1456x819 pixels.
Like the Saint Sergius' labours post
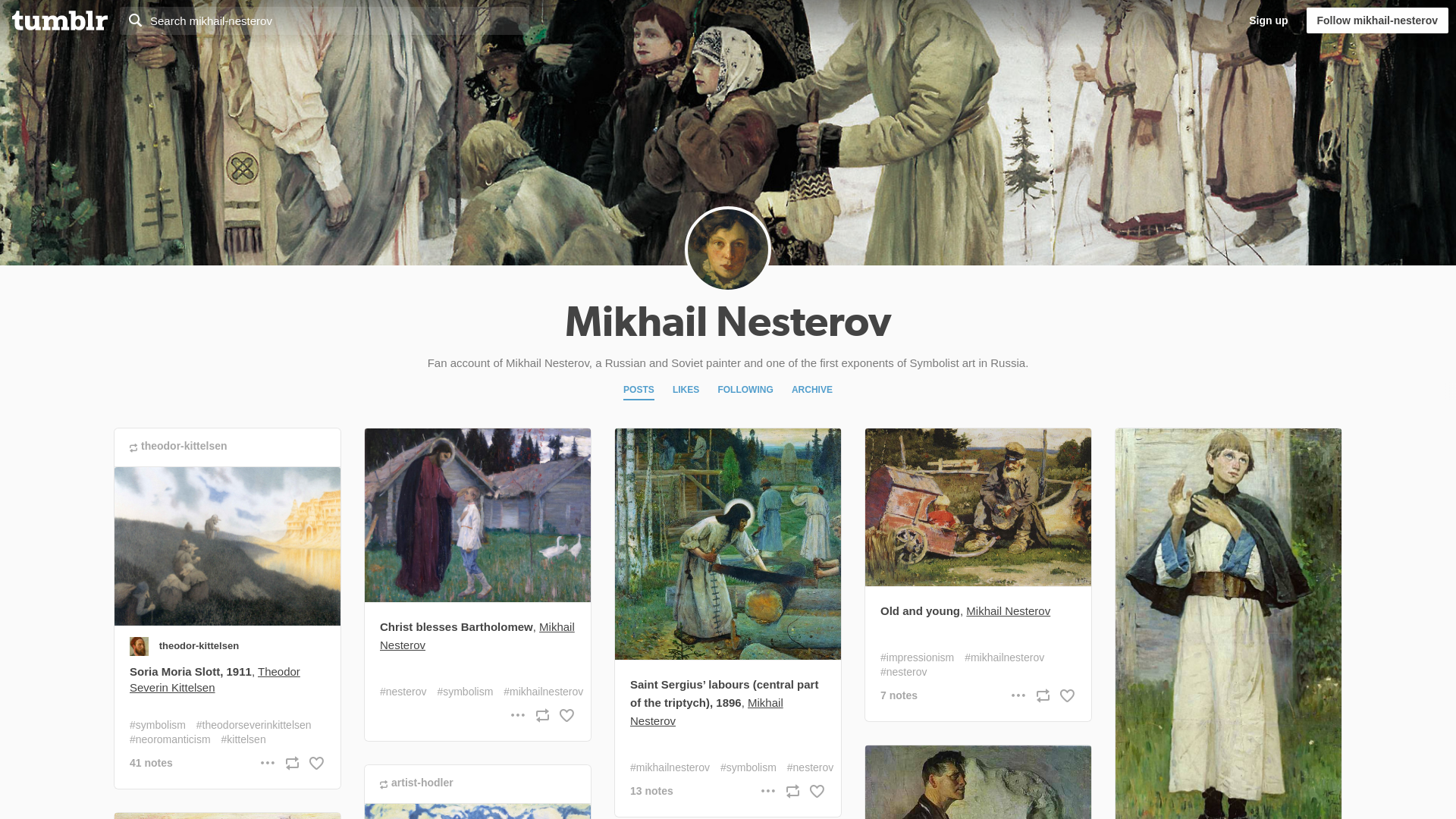pyautogui.click(x=817, y=792)
